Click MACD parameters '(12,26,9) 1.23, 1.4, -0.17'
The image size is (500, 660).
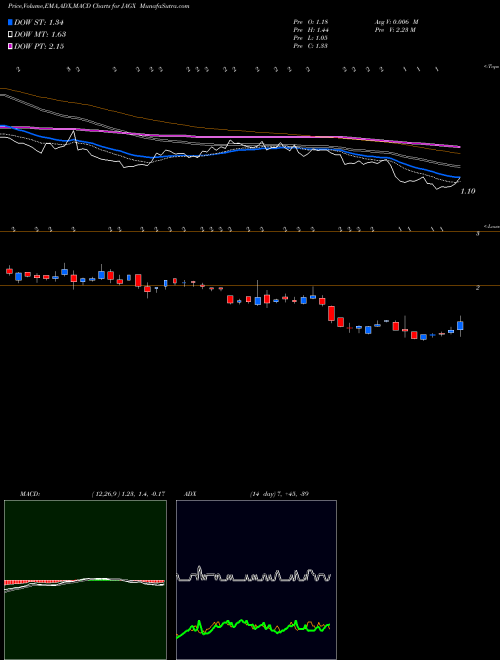(128, 494)
